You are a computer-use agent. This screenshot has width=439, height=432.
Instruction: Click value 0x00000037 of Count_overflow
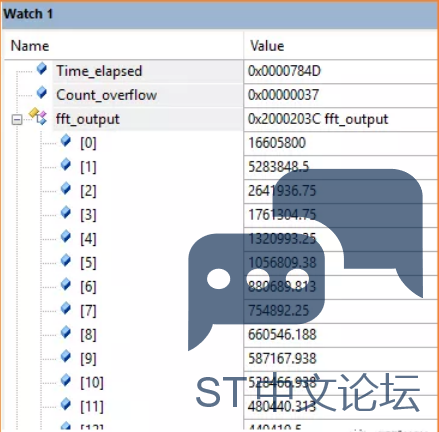pos(283,95)
